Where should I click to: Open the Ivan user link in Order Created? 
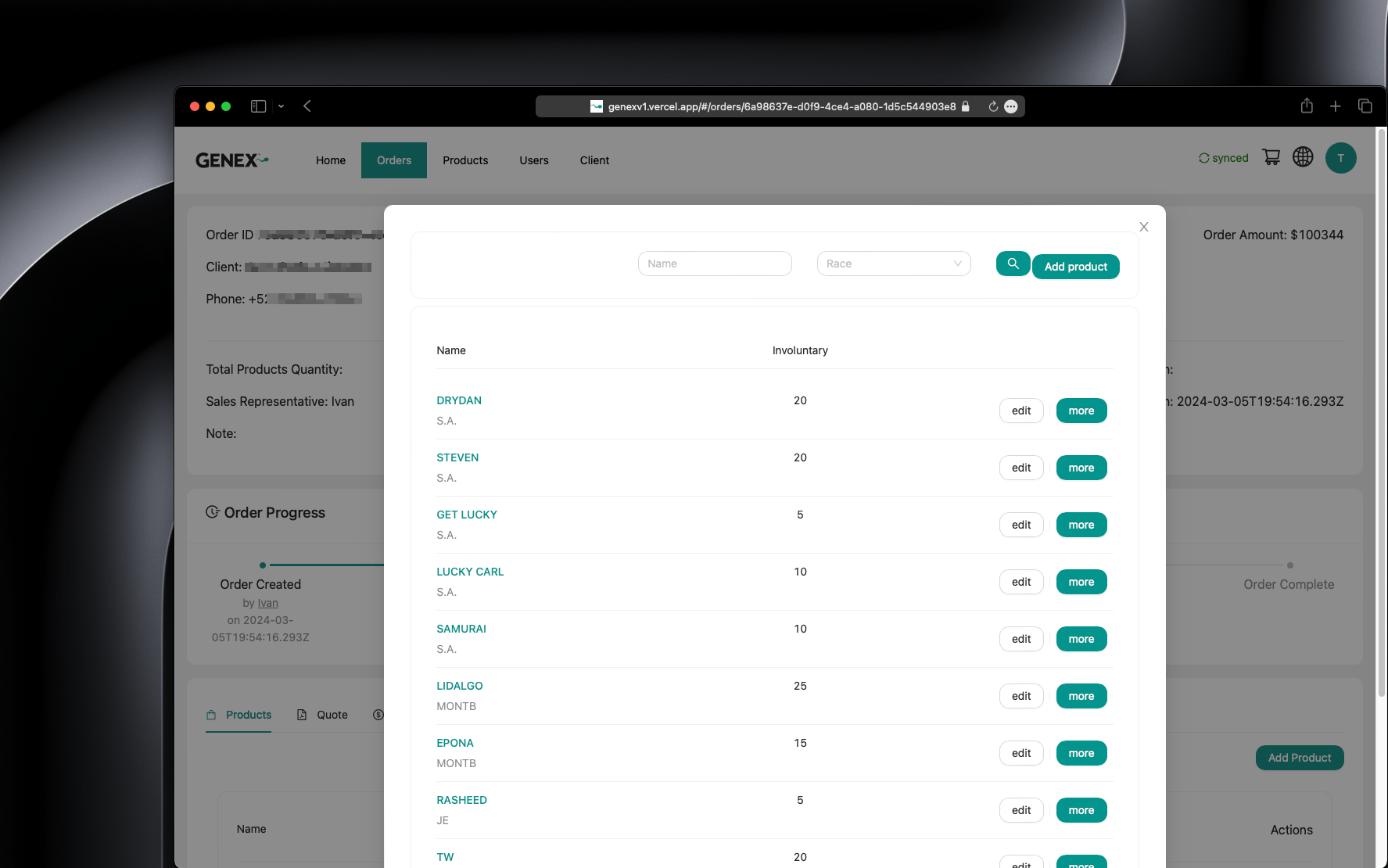268,603
